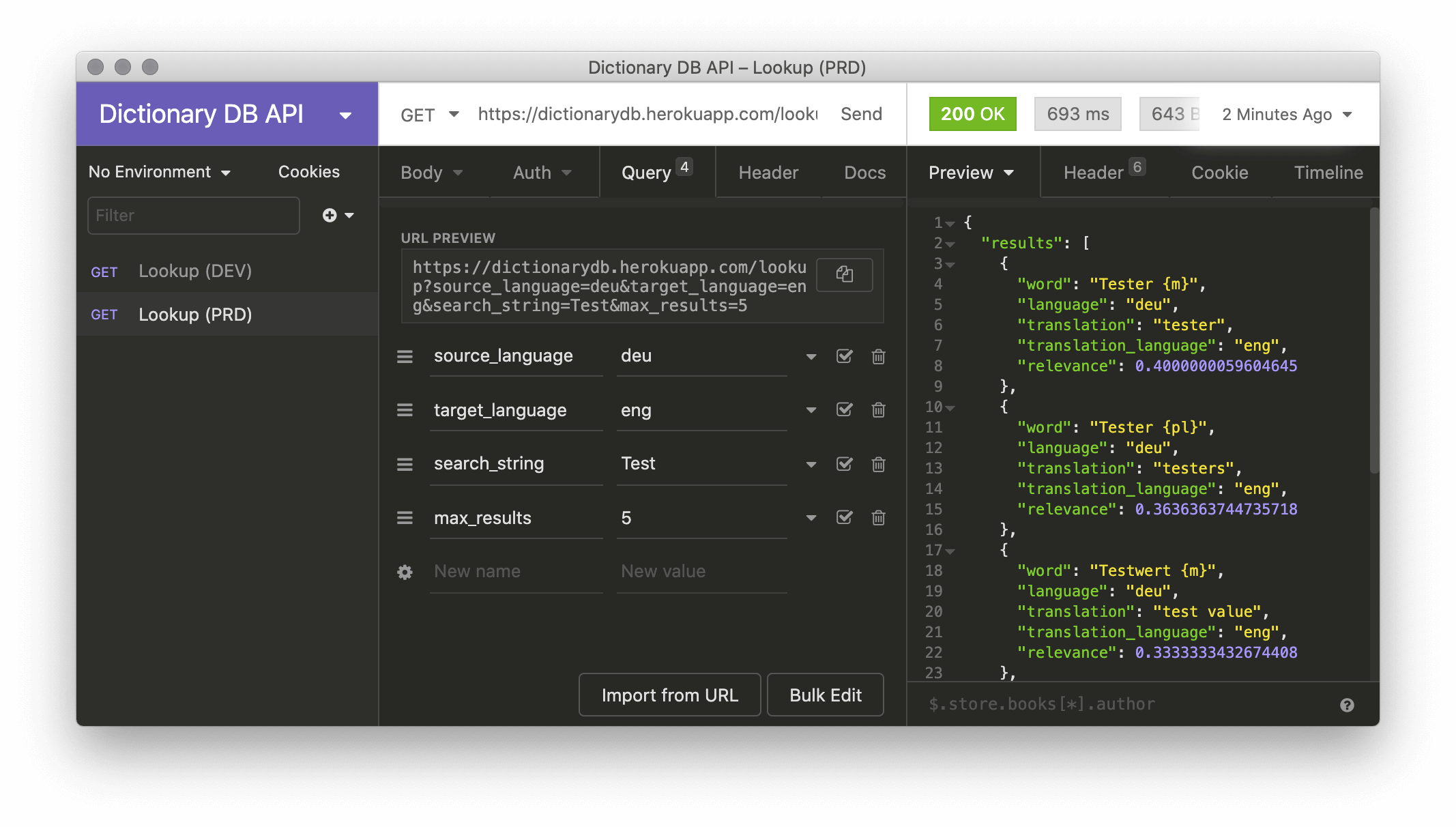Grab the search_string row drag handle
The width and height of the screenshot is (1456, 827).
405,464
